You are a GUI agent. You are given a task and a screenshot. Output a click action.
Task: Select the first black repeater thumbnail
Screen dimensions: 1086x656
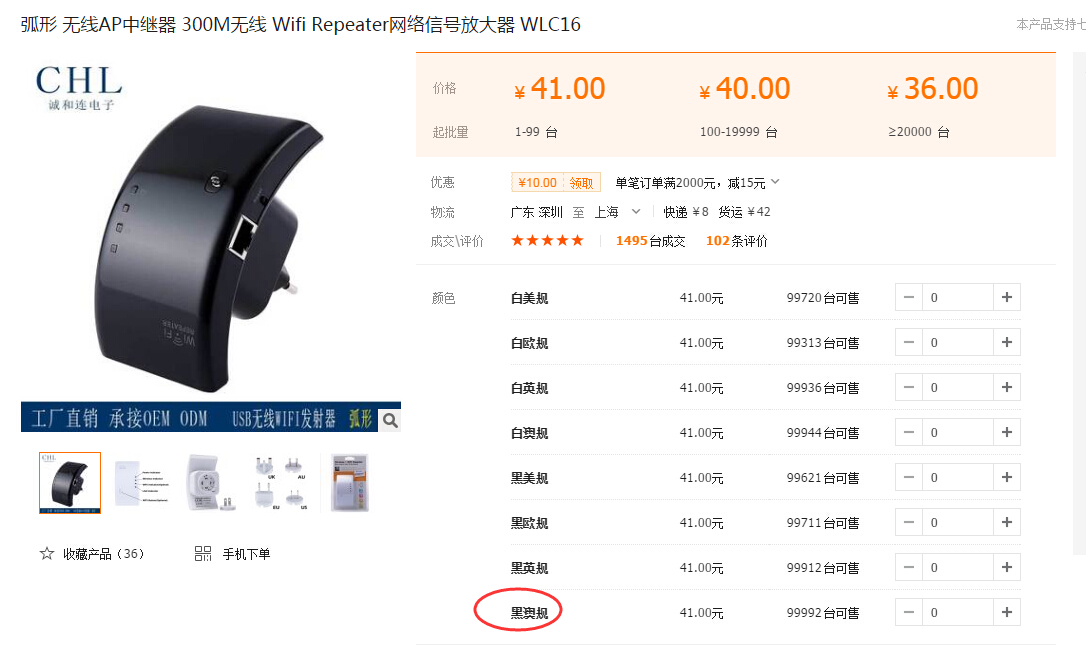point(70,483)
